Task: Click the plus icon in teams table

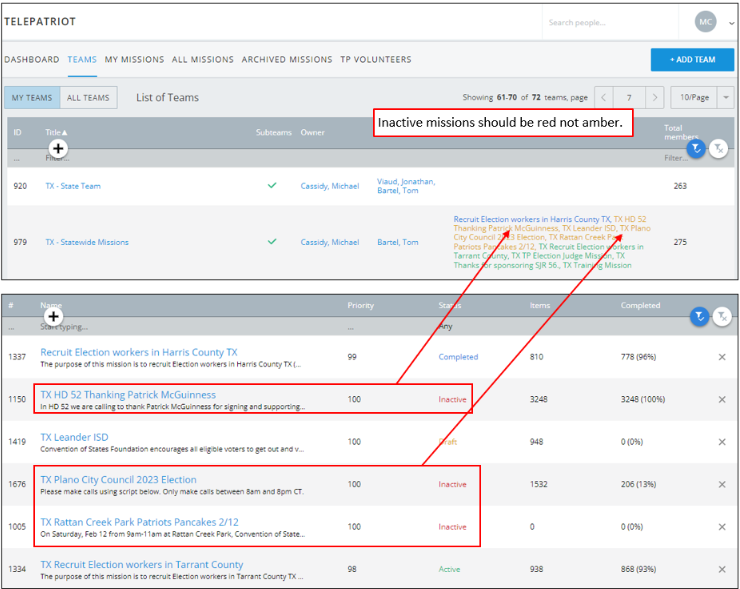Action: (x=58, y=148)
